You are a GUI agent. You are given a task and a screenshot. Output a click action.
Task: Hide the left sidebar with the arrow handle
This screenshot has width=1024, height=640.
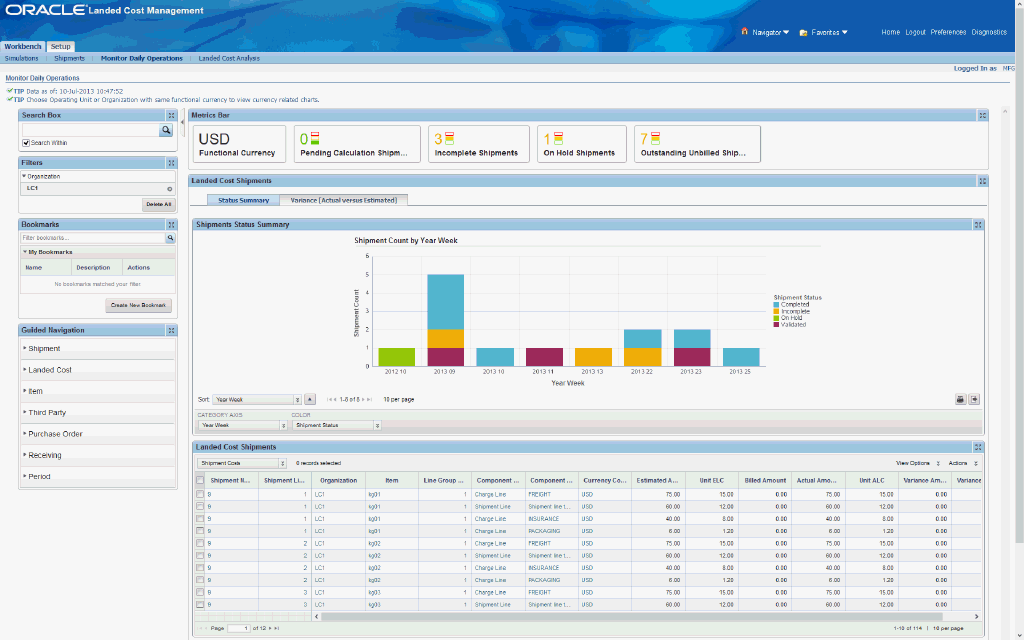(x=183, y=122)
